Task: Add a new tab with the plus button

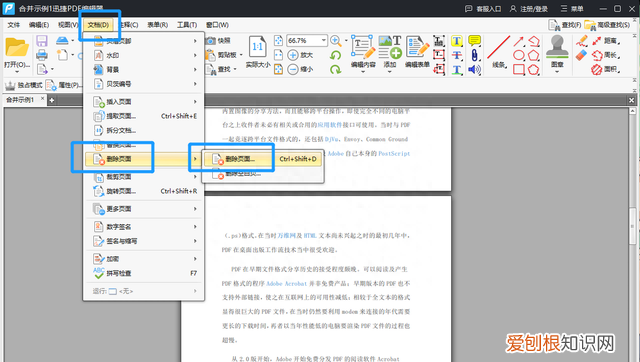Action: pos(52,100)
